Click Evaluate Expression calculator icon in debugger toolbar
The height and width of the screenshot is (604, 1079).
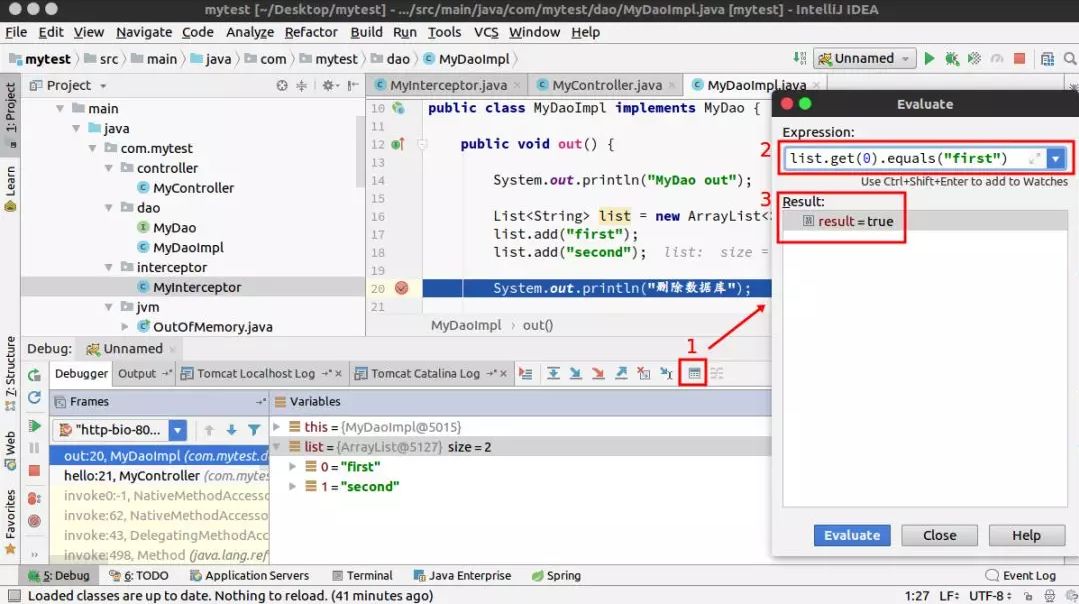pyautogui.click(x=694, y=374)
